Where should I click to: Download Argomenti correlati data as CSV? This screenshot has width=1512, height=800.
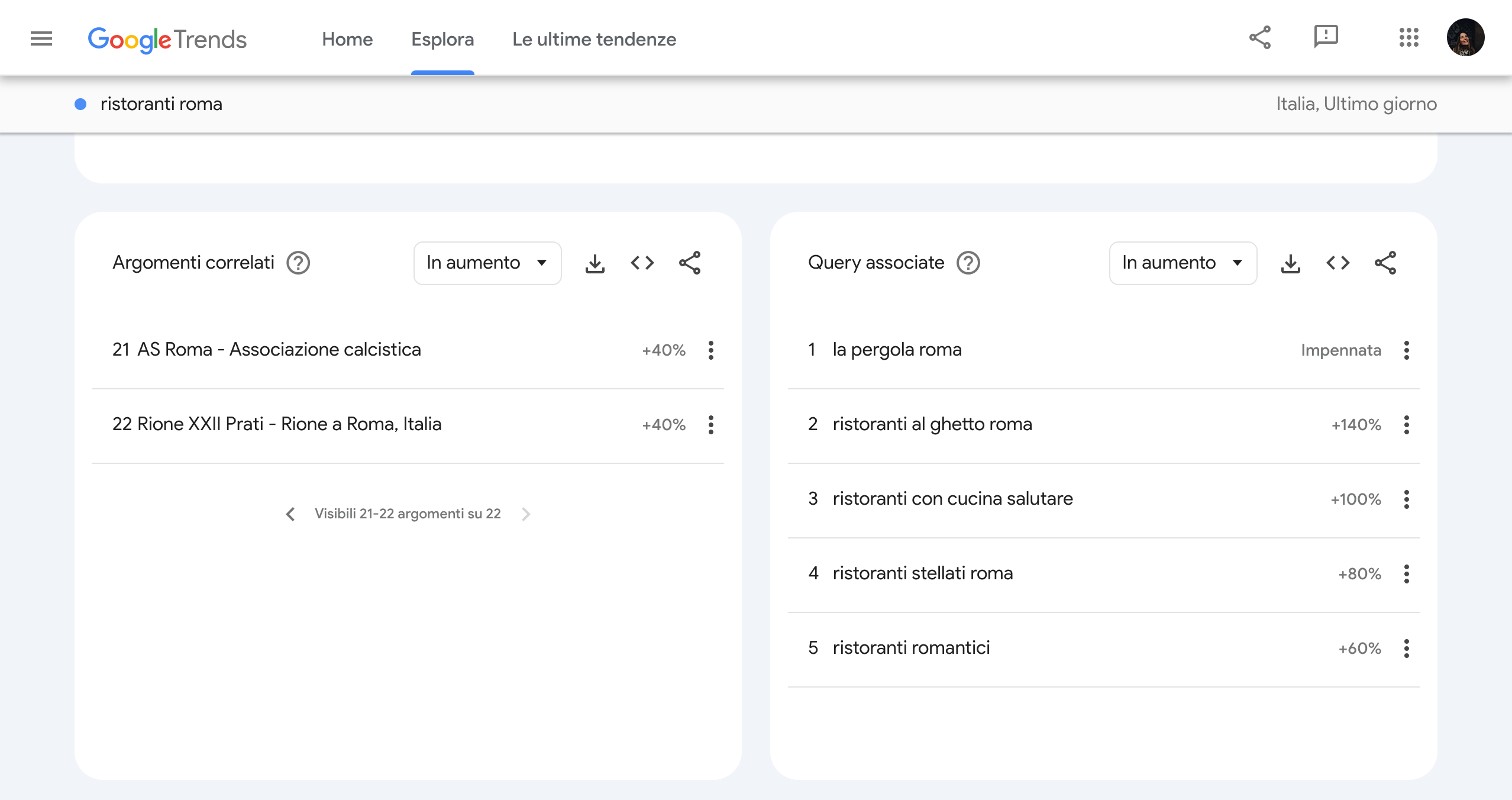[595, 263]
